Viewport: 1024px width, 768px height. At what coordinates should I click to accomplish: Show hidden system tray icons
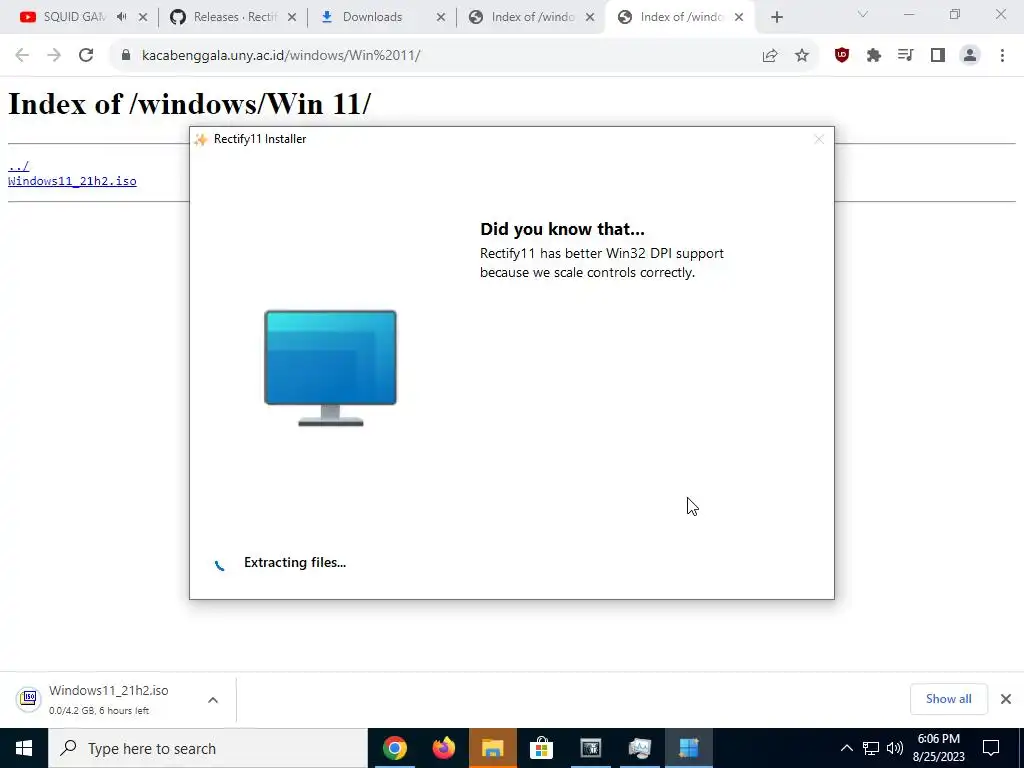point(846,748)
